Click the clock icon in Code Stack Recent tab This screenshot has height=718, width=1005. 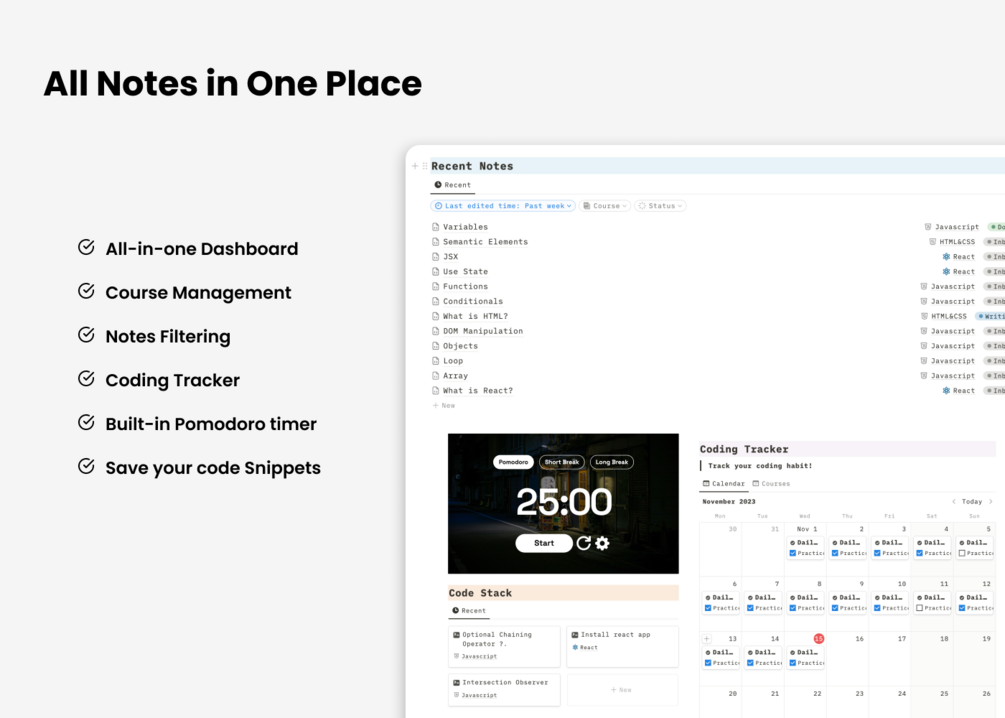pyautogui.click(x=456, y=610)
